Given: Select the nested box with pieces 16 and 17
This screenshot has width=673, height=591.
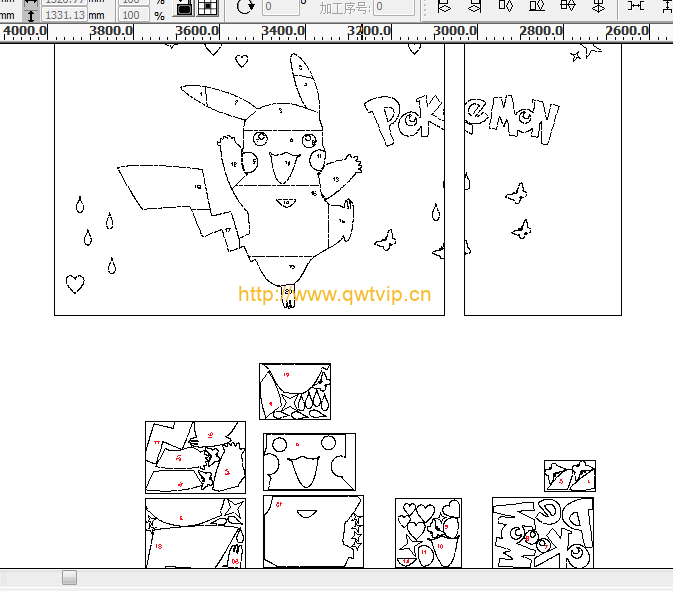Looking at the screenshot, I should (x=195, y=458).
